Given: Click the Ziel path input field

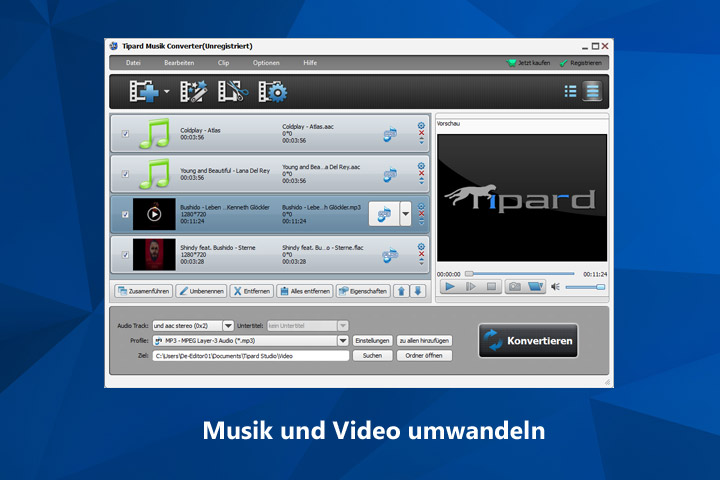Looking at the screenshot, I should point(251,356).
